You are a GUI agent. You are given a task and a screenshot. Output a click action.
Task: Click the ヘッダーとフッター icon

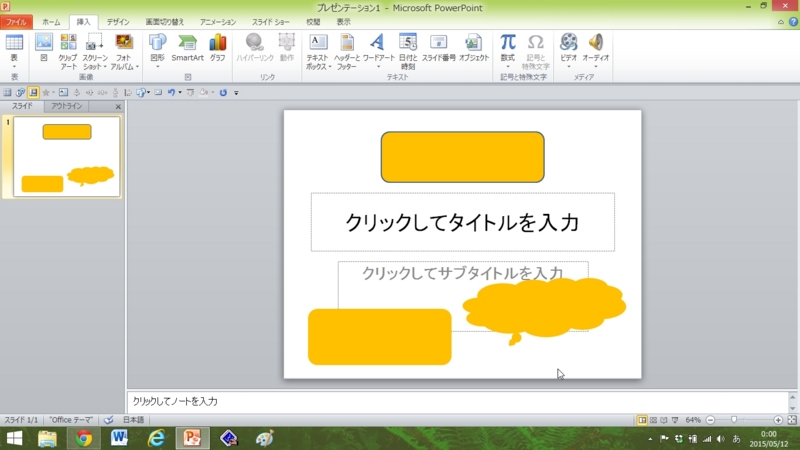point(347,51)
